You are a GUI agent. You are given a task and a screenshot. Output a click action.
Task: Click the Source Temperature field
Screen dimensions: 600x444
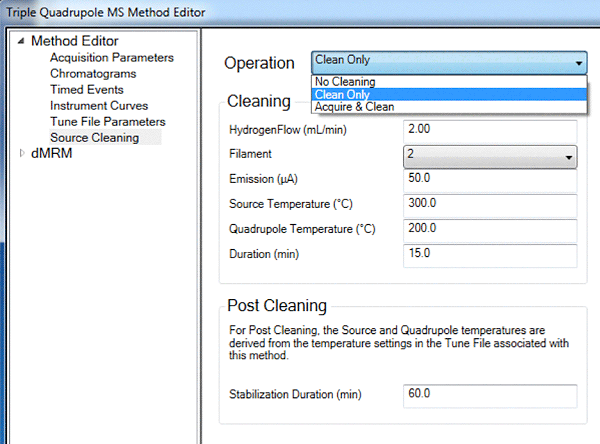pos(490,205)
